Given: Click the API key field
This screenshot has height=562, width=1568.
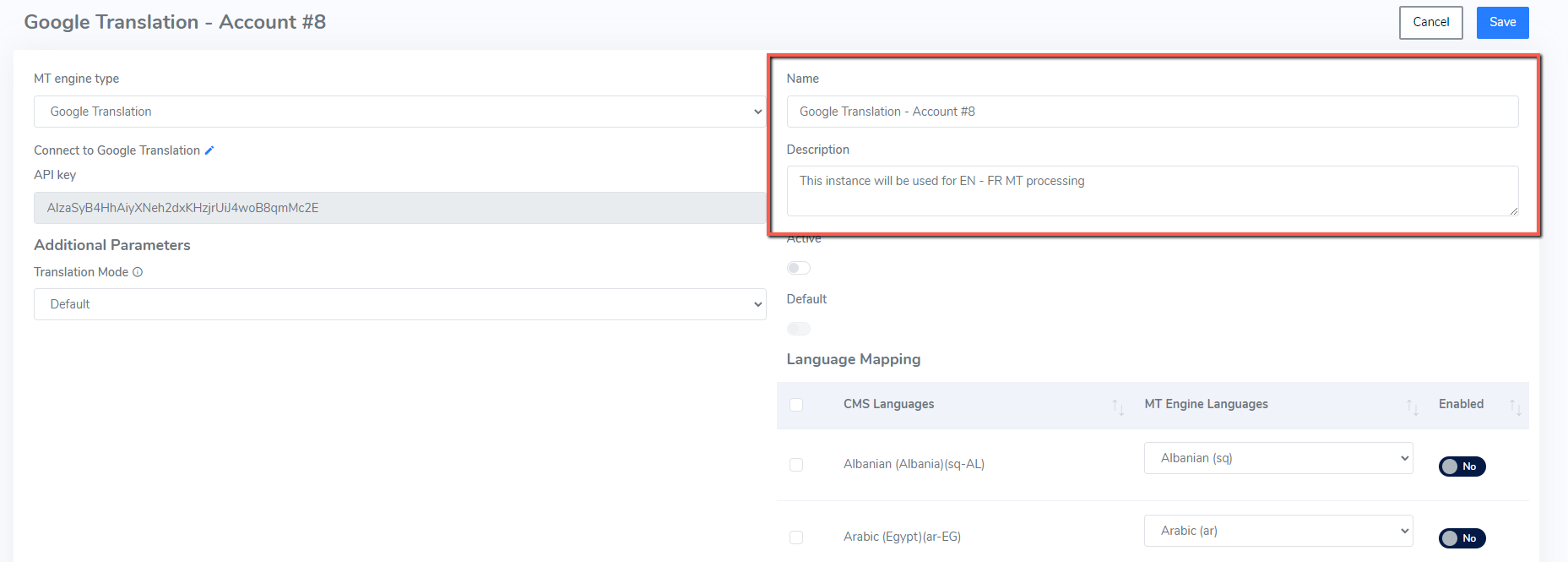Looking at the screenshot, I should (x=399, y=208).
